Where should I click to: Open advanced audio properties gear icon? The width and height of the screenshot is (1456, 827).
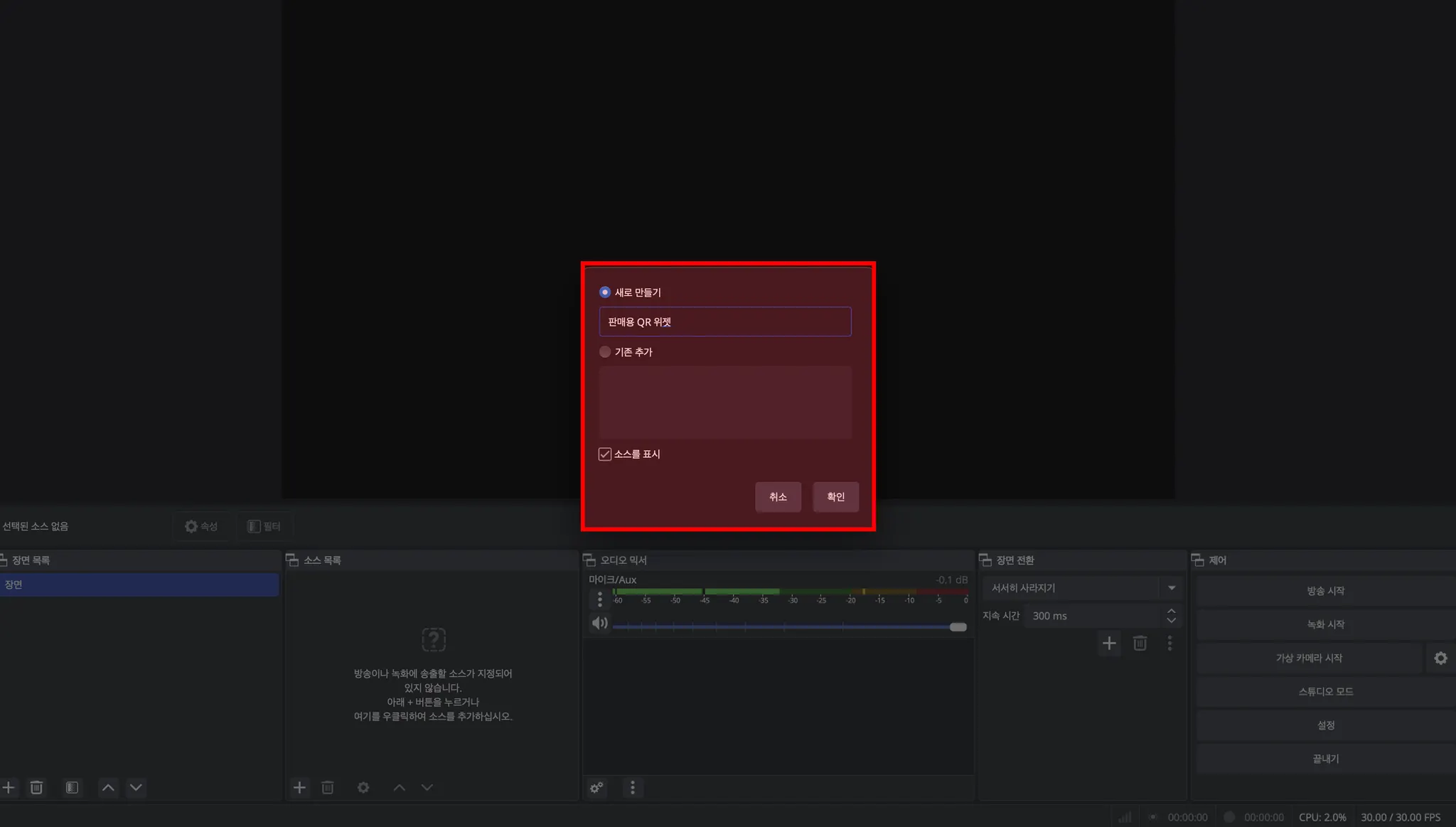pos(596,787)
